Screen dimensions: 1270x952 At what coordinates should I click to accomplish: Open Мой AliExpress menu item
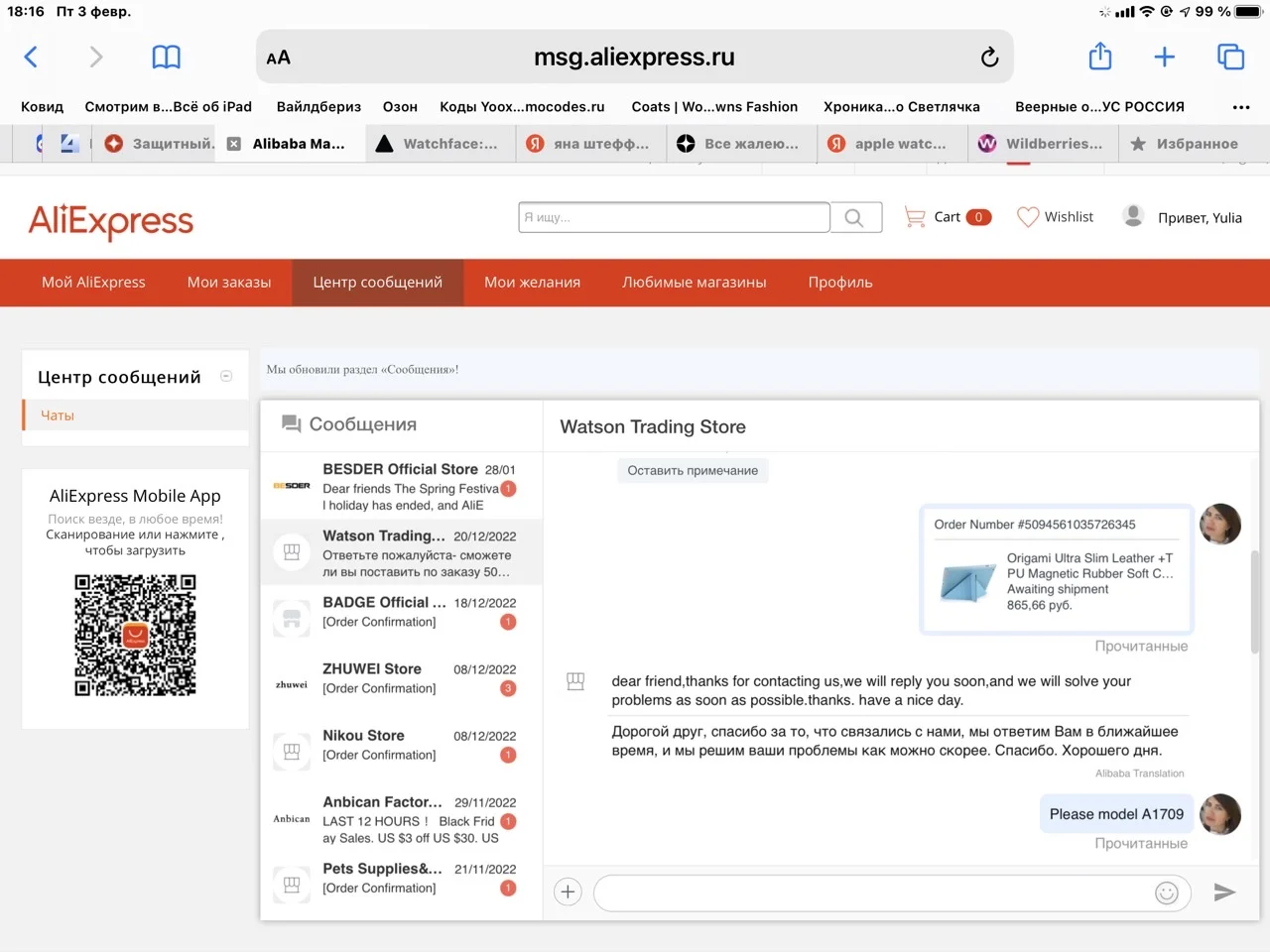coord(93,283)
